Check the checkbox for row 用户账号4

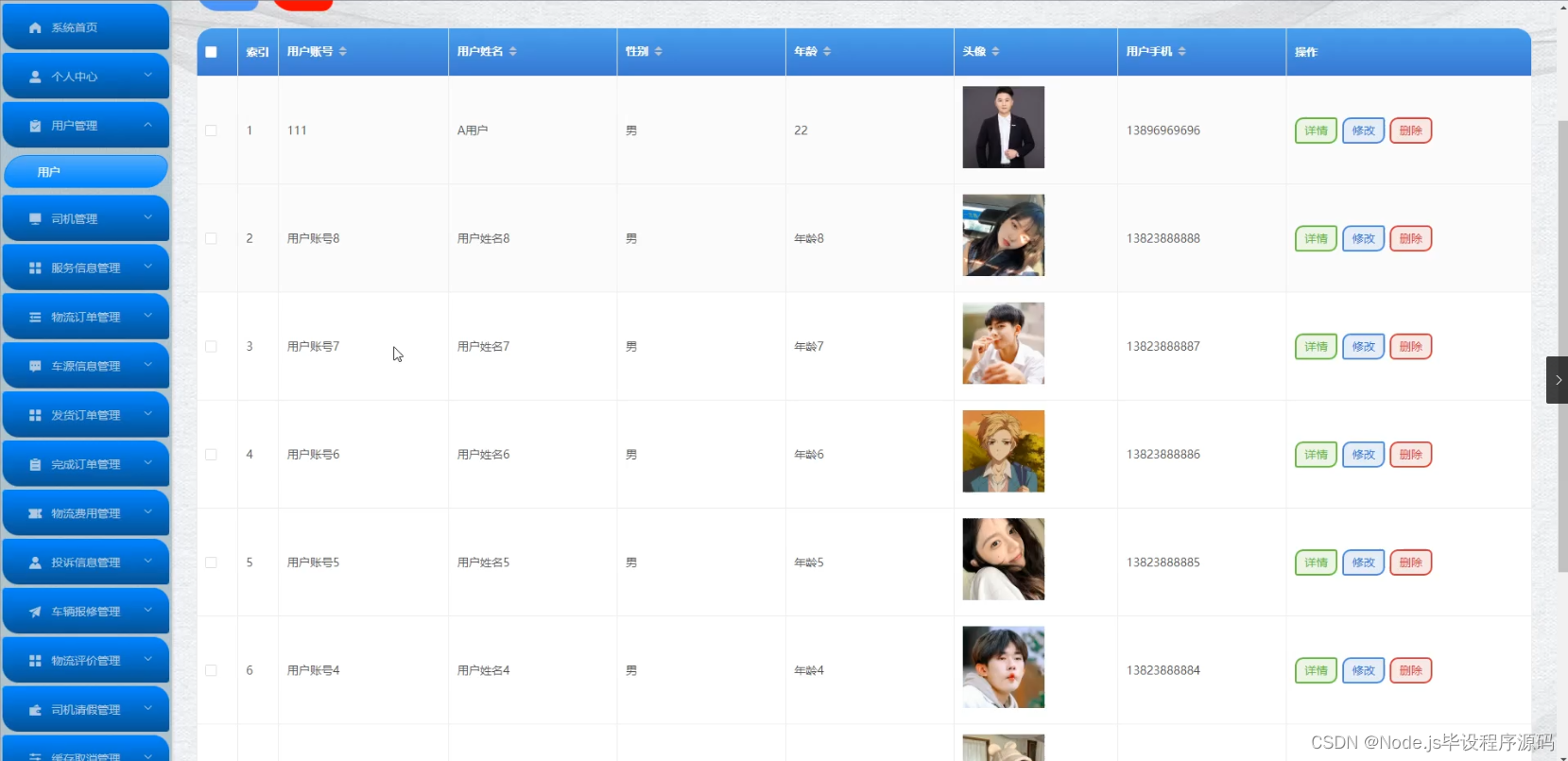coord(211,670)
